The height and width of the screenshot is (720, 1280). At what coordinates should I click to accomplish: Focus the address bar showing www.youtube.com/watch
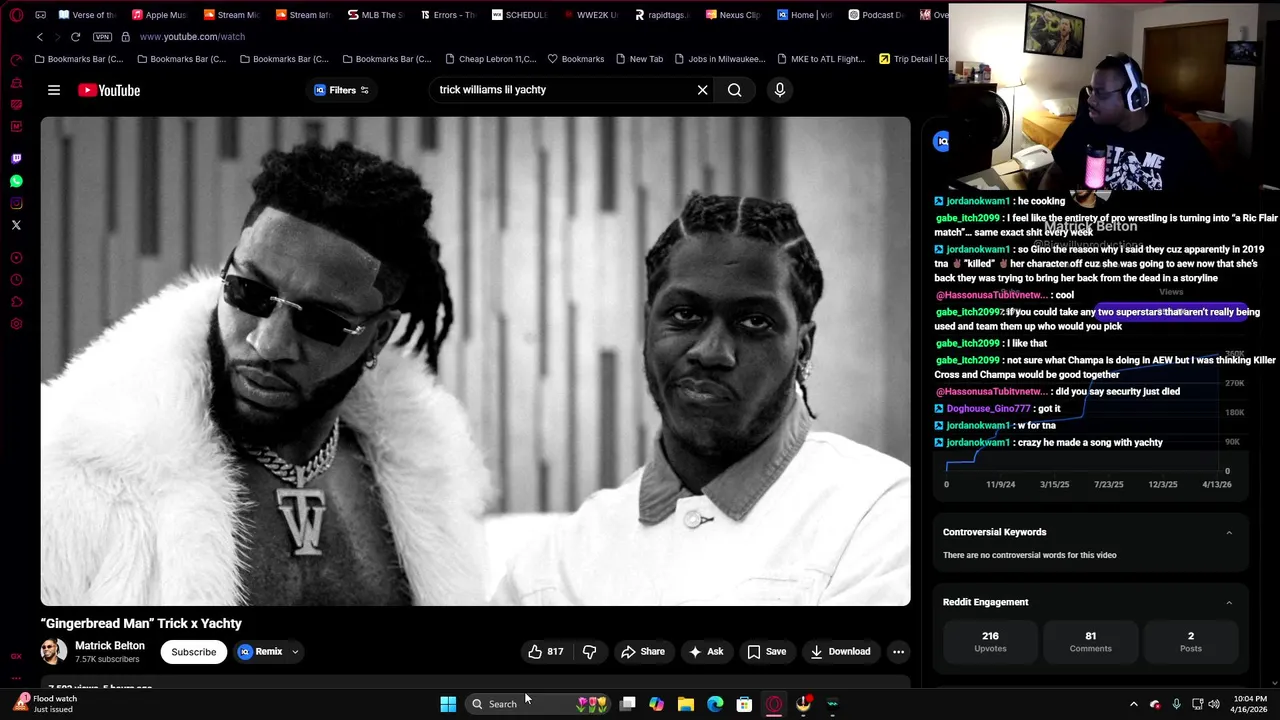pos(192,37)
